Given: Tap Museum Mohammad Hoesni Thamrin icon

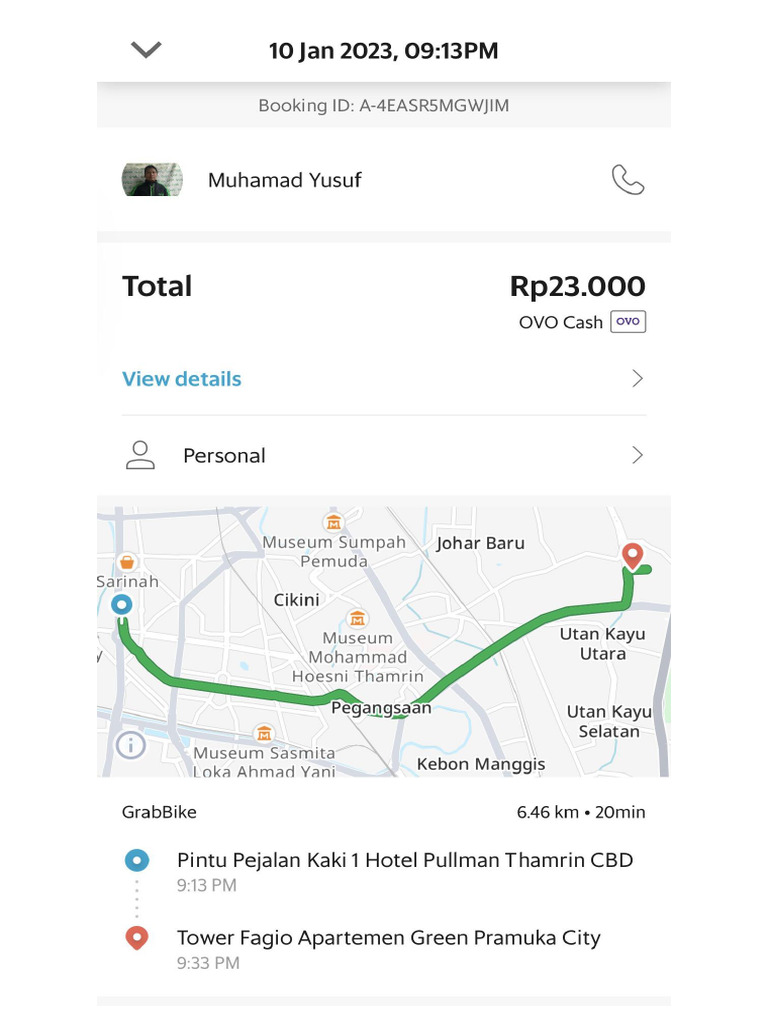Looking at the screenshot, I should point(357,618).
